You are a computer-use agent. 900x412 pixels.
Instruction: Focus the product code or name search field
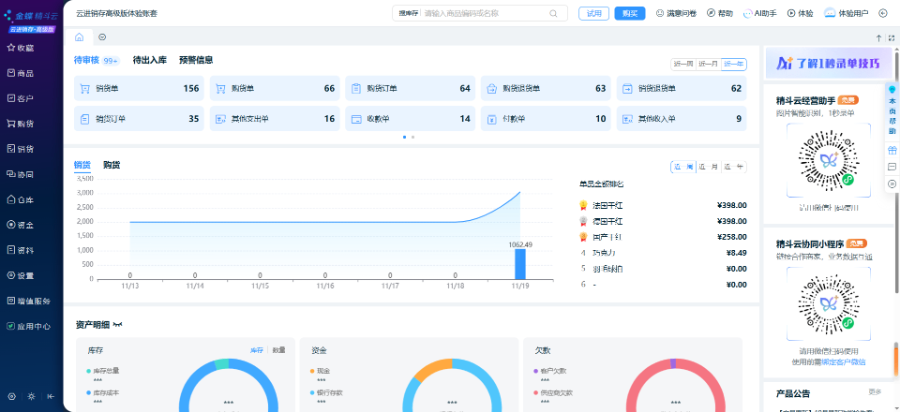click(x=485, y=13)
